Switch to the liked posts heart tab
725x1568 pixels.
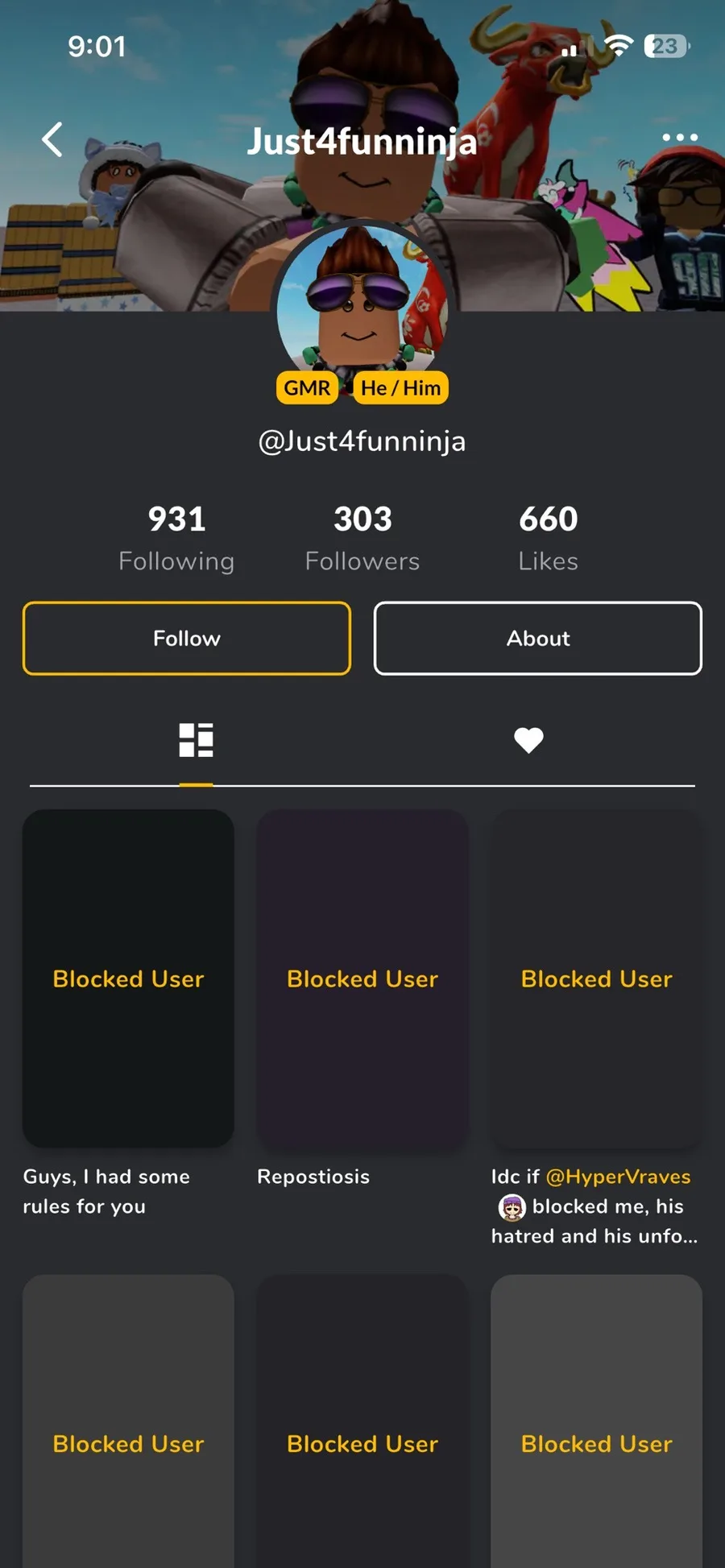(528, 740)
